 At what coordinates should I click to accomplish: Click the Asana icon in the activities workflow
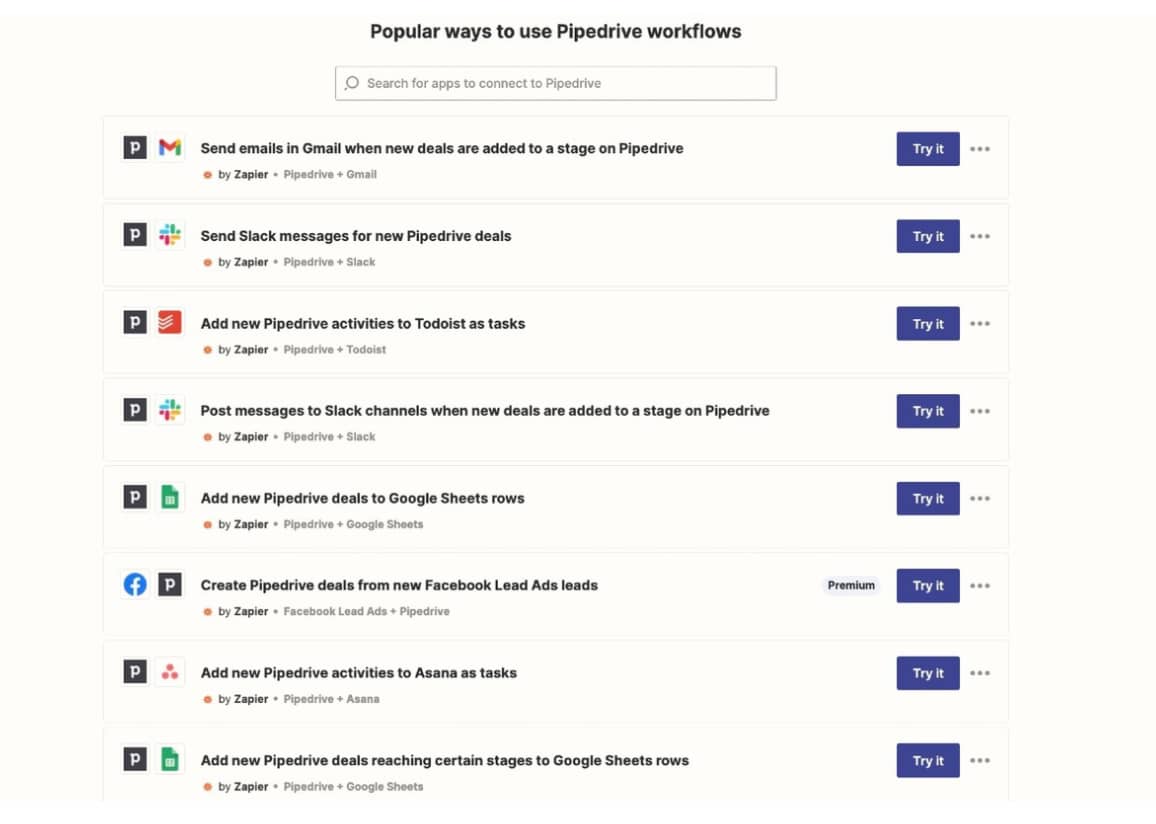pyautogui.click(x=169, y=672)
